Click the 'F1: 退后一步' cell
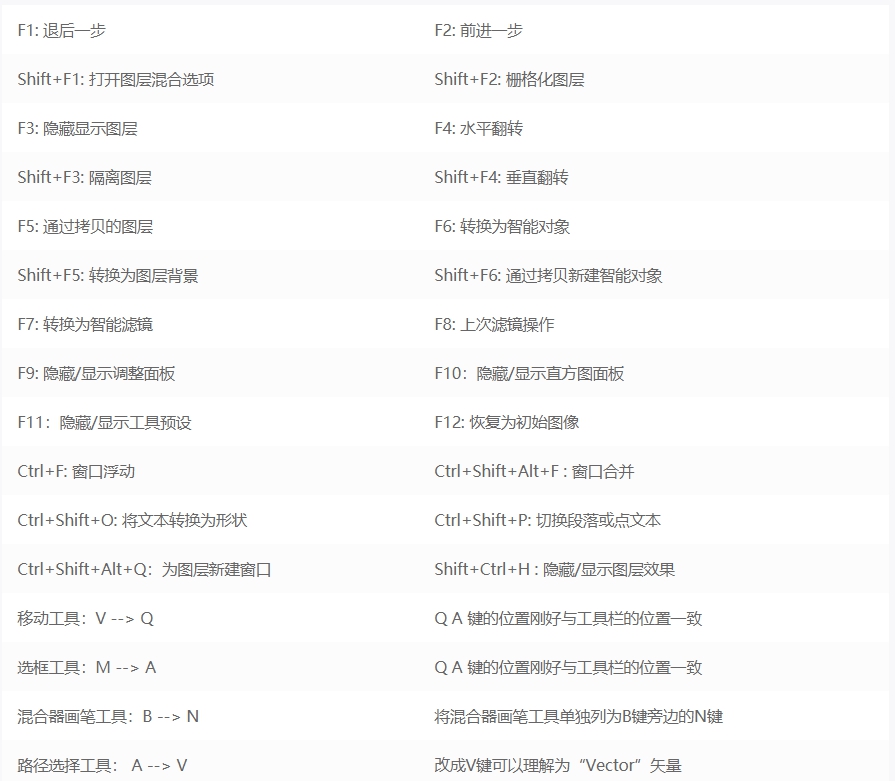 click(x=62, y=30)
